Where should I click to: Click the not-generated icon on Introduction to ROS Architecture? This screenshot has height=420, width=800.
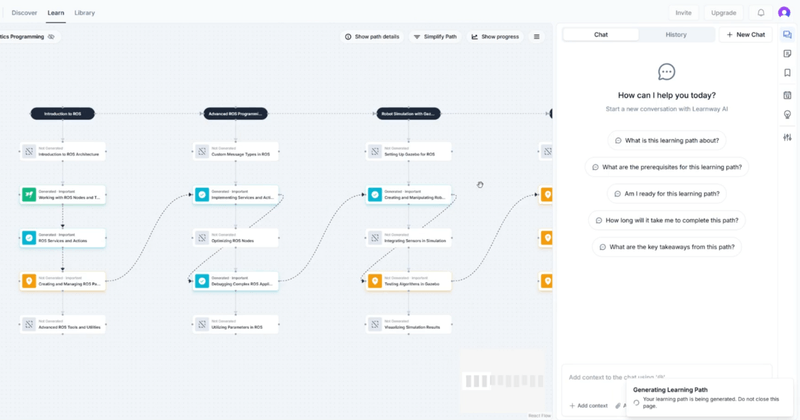tap(29, 152)
